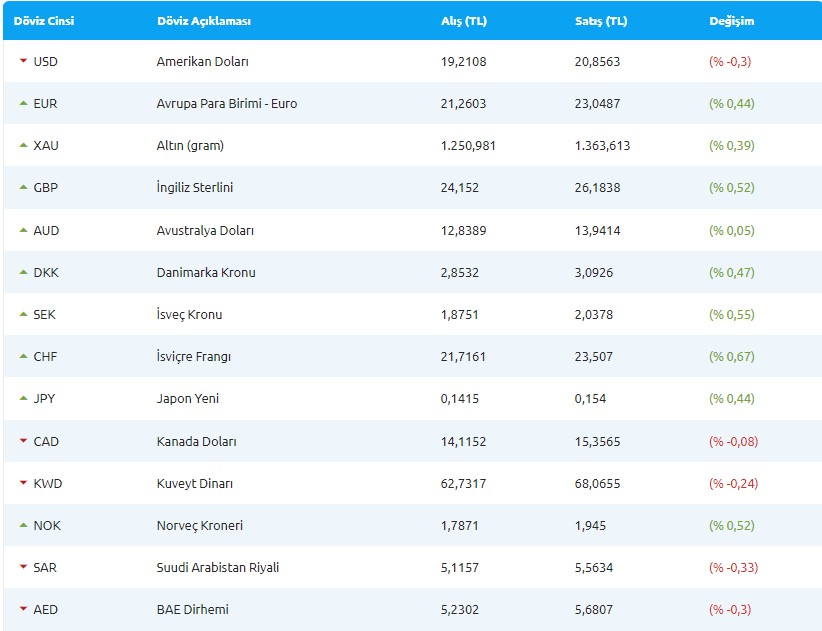Click the red down arrow beside USD

tap(23, 61)
